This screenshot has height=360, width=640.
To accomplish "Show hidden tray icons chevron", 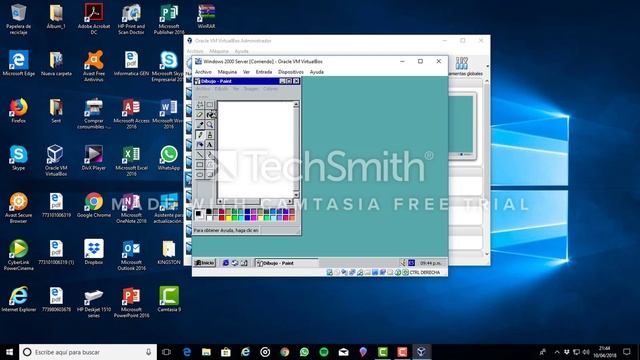I will [557, 352].
